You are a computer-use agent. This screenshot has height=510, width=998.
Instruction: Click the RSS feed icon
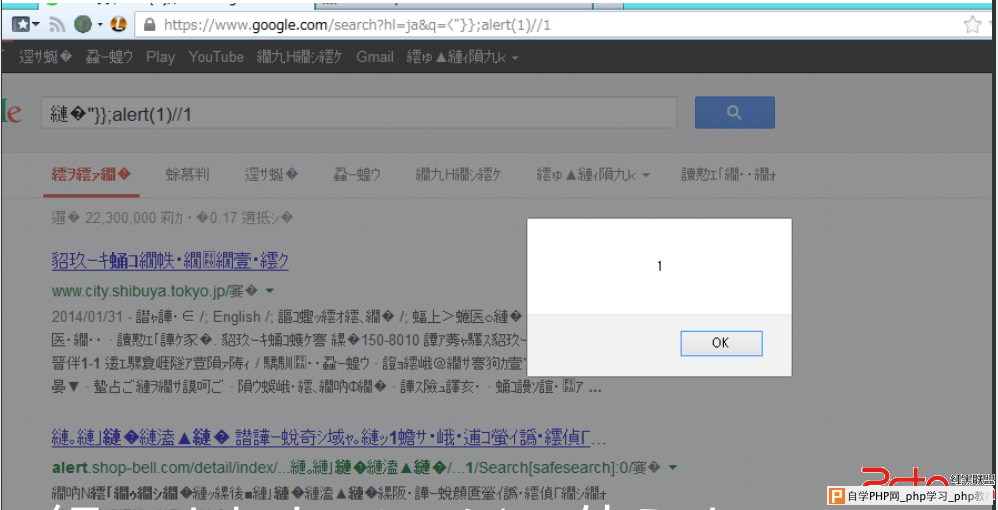[x=57, y=25]
